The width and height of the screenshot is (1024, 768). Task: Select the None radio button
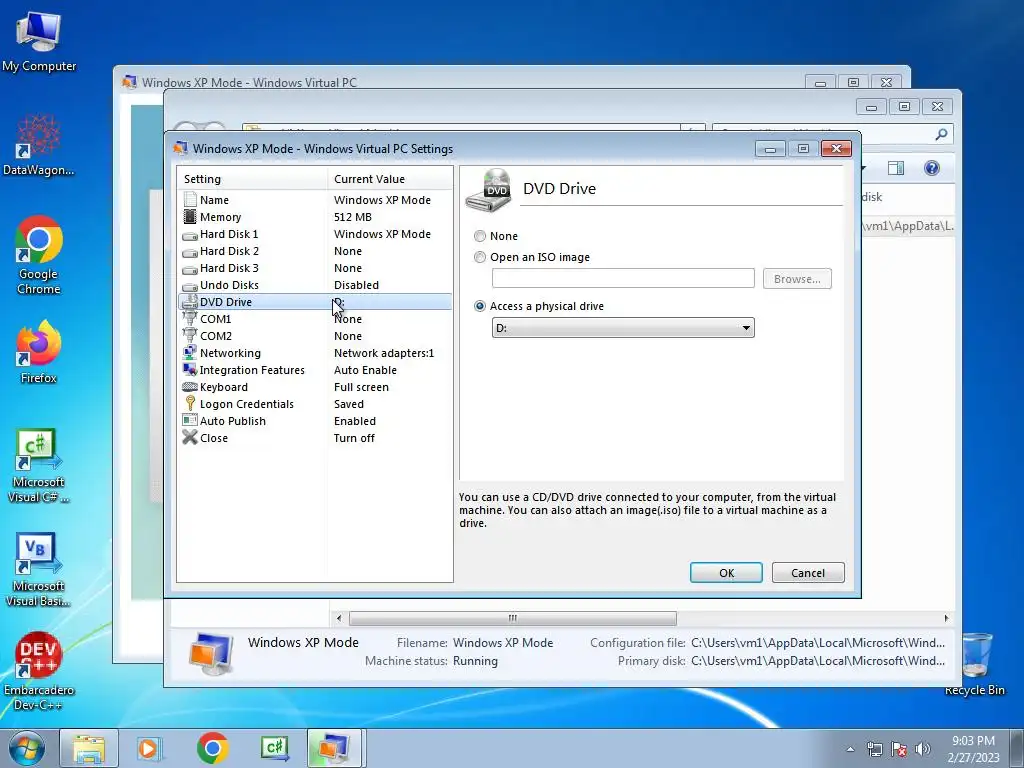click(x=480, y=236)
